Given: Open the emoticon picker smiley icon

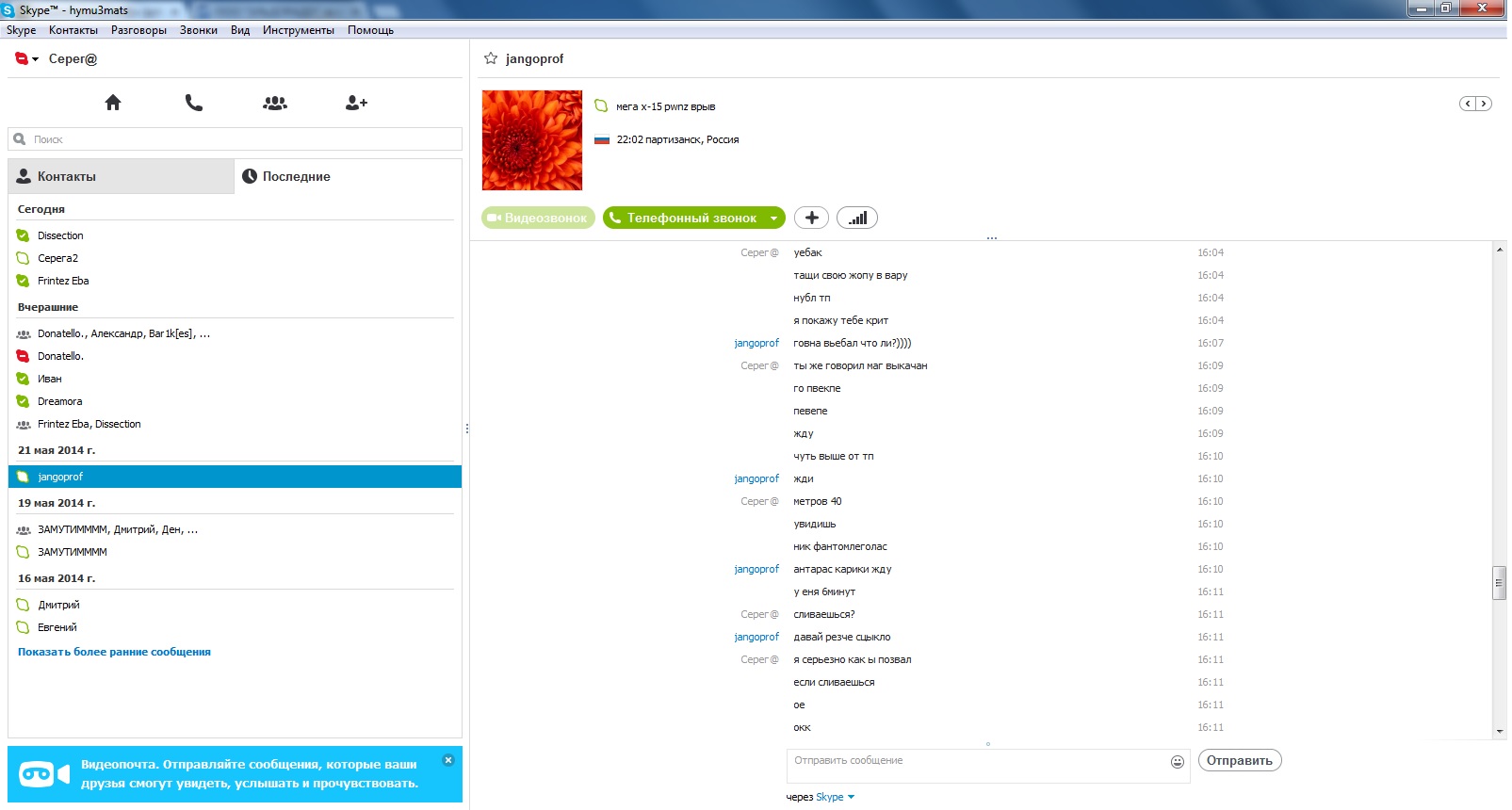Looking at the screenshot, I should point(1178,762).
